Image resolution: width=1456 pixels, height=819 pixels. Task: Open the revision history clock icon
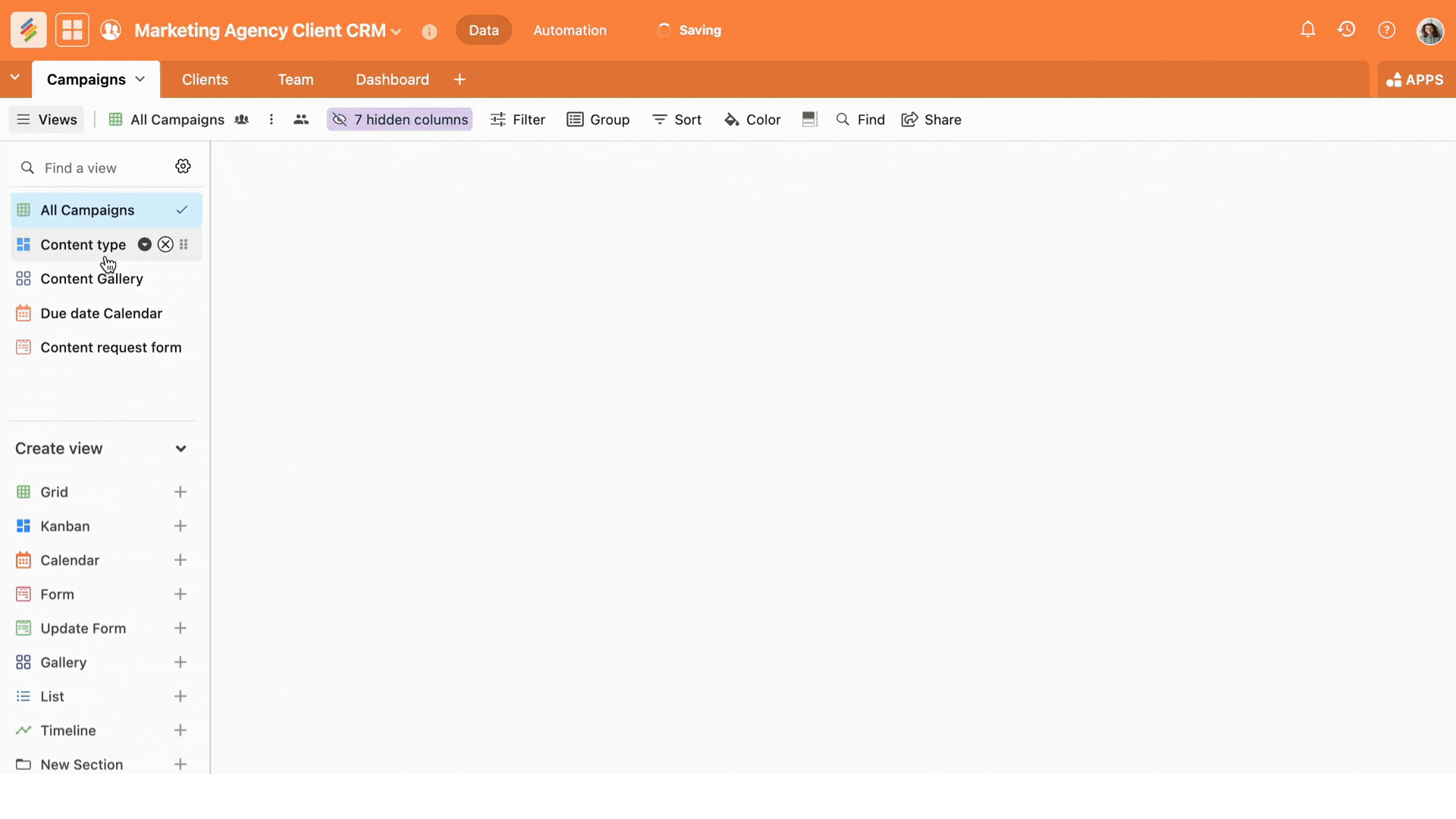pyautogui.click(x=1347, y=30)
